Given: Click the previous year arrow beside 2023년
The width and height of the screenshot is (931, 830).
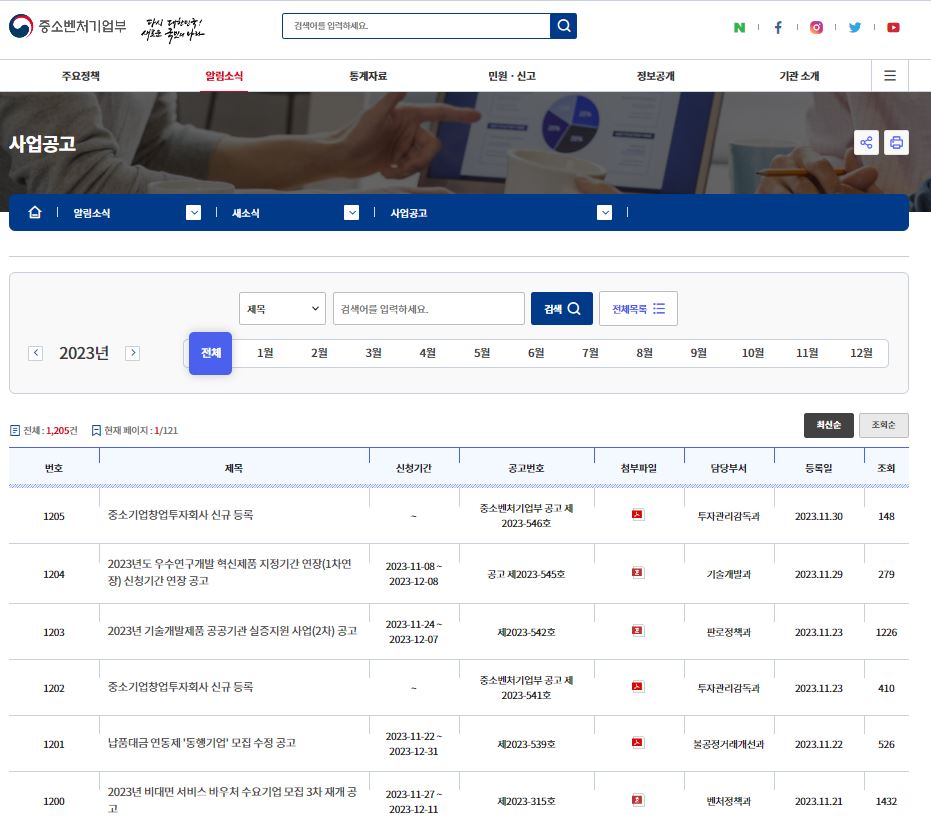Looking at the screenshot, I should tap(36, 353).
